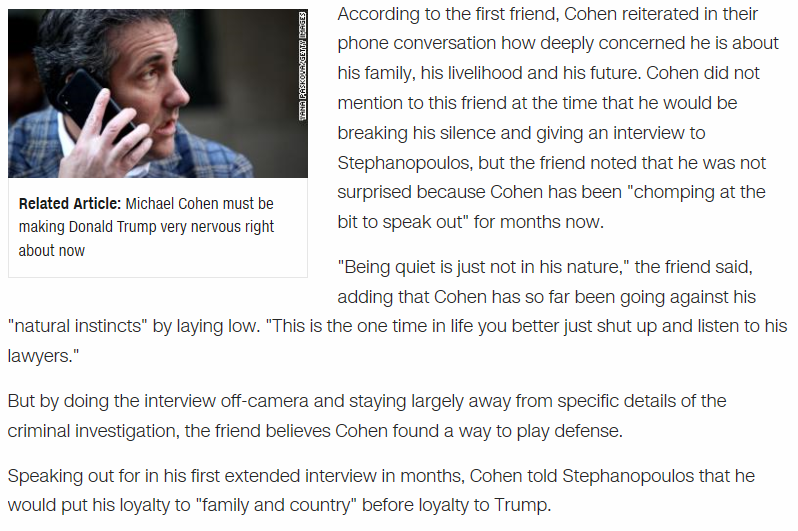
Task: Click 'Stephanopoulos' at the start of a first-paragraph line
Action: 405,163
